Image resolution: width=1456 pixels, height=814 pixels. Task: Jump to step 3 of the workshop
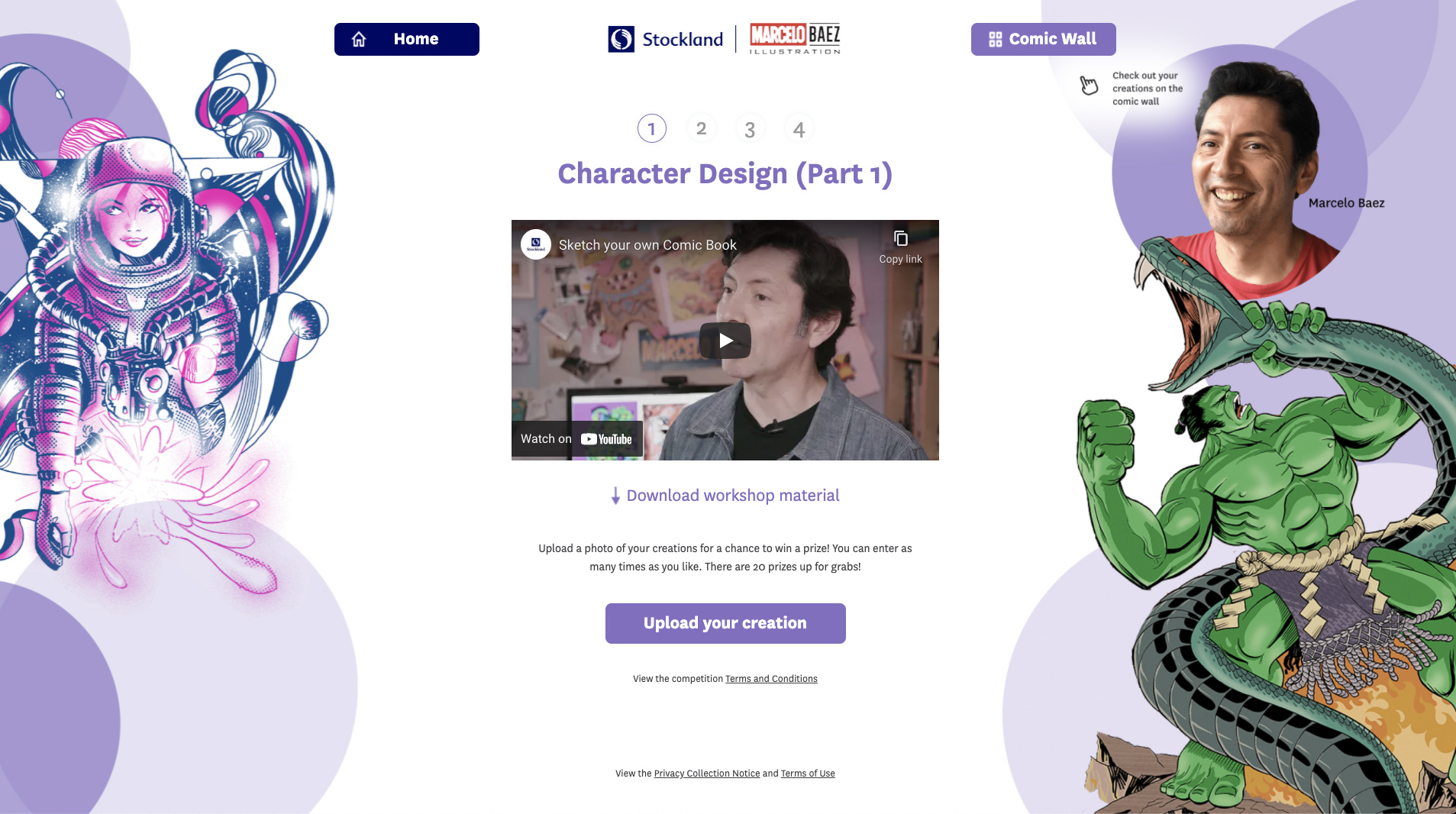tap(750, 129)
